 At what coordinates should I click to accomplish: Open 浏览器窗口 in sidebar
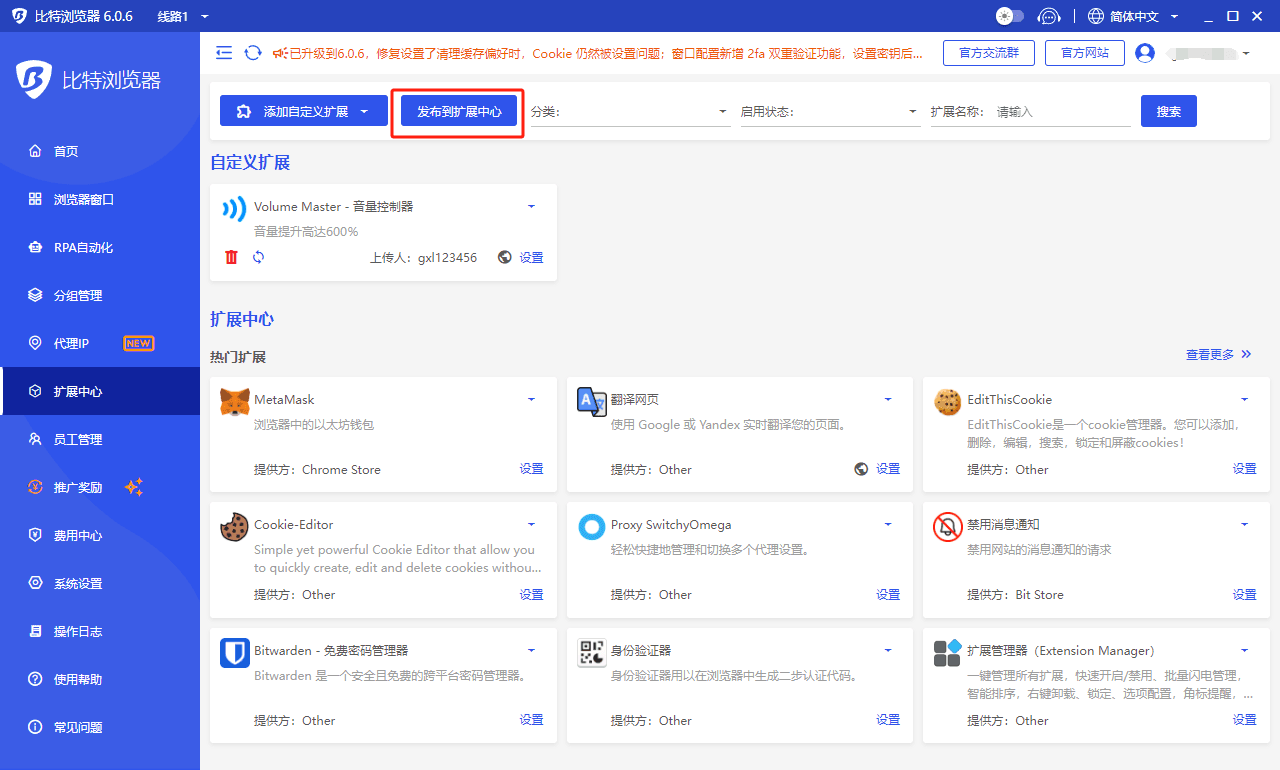coord(100,199)
